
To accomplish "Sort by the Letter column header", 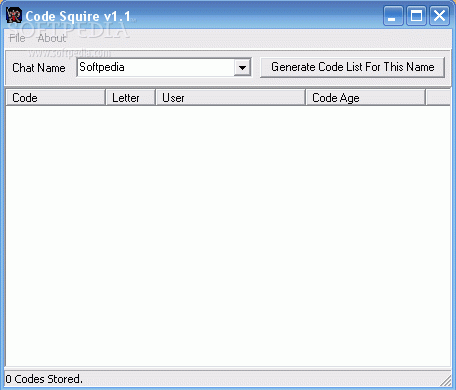I will point(131,98).
